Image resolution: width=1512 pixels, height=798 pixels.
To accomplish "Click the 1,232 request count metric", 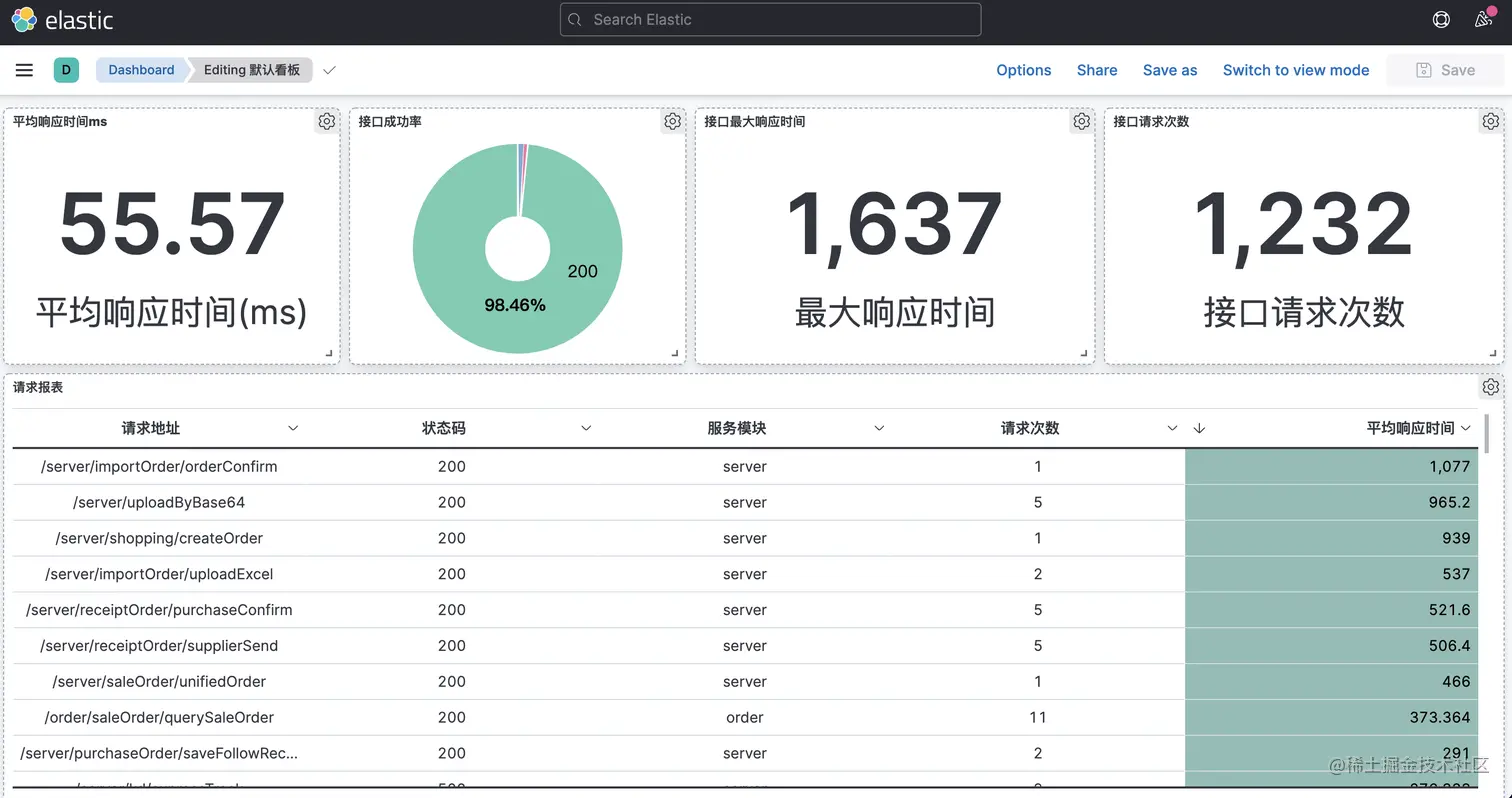I will [x=1304, y=226].
